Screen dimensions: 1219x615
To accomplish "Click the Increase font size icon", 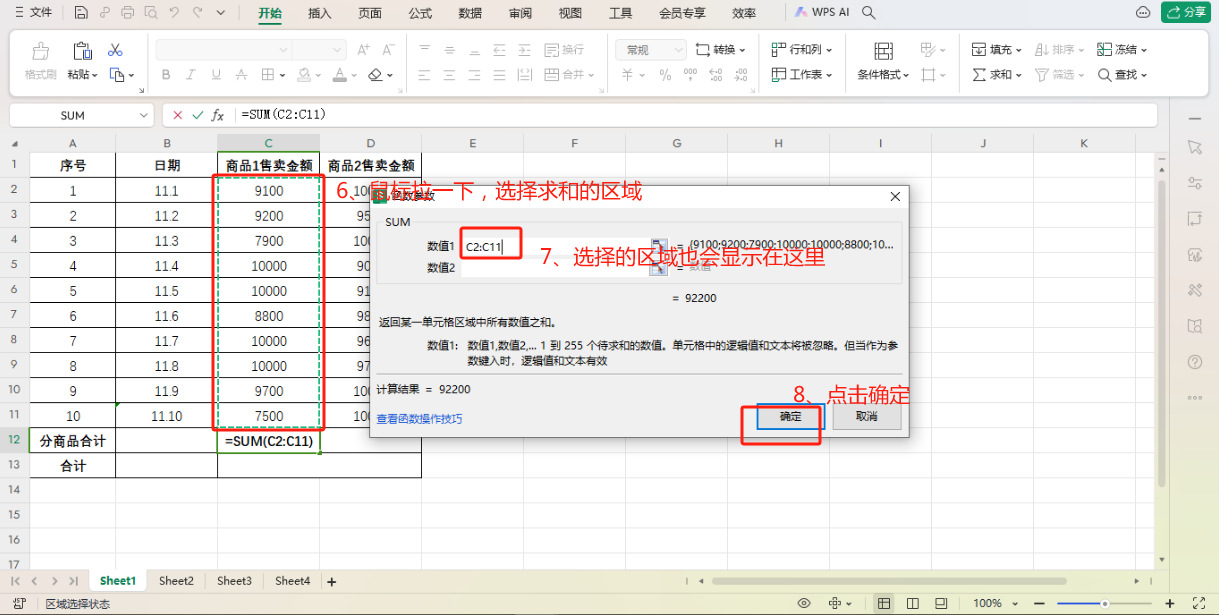I will point(363,49).
